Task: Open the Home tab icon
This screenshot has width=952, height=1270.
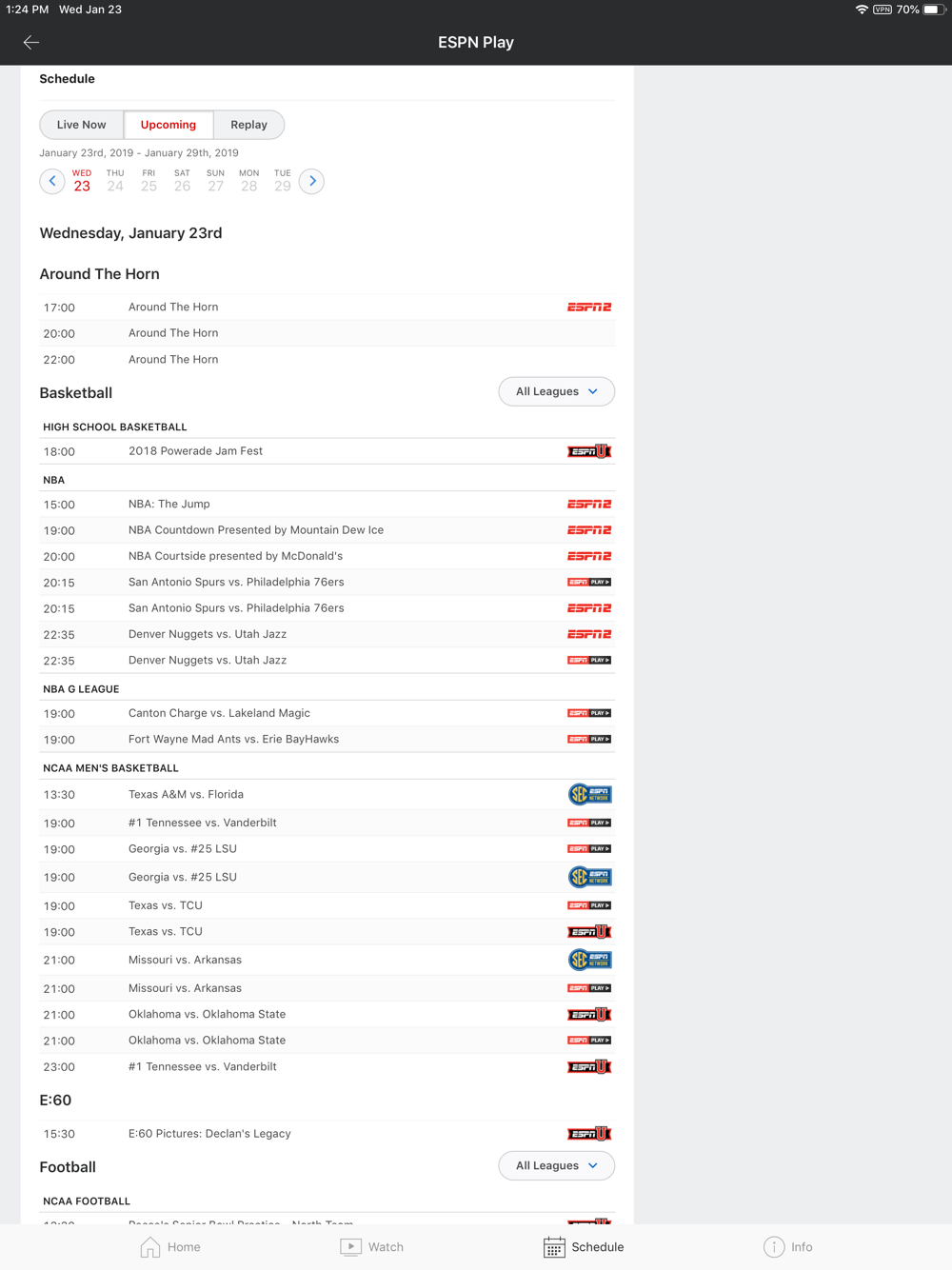Action: coord(150,1247)
